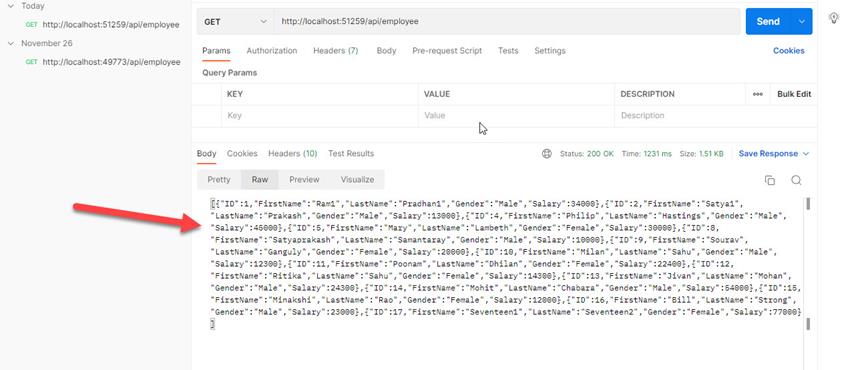Viewport: 850px width, 370px height.
Task: Click the Value input cell
Action: tap(516, 115)
